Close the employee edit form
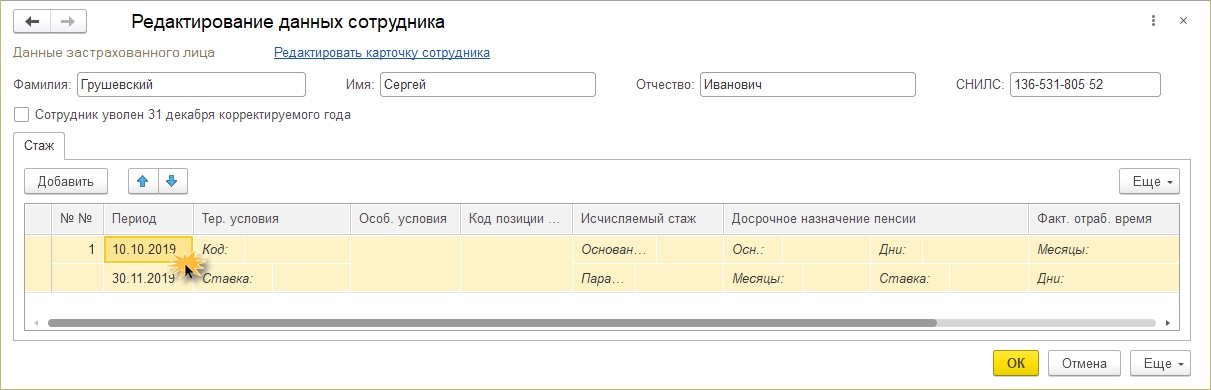 tap(1183, 21)
